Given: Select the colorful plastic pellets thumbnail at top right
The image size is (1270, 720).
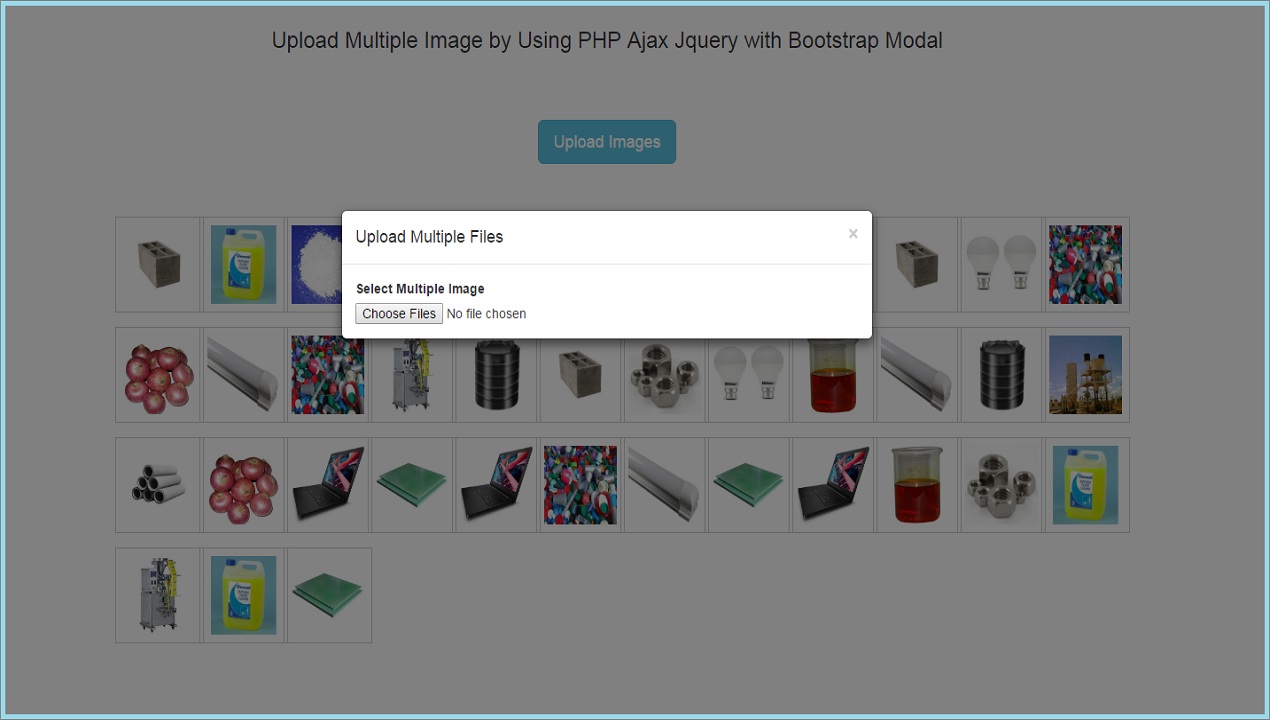Looking at the screenshot, I should 1085,264.
